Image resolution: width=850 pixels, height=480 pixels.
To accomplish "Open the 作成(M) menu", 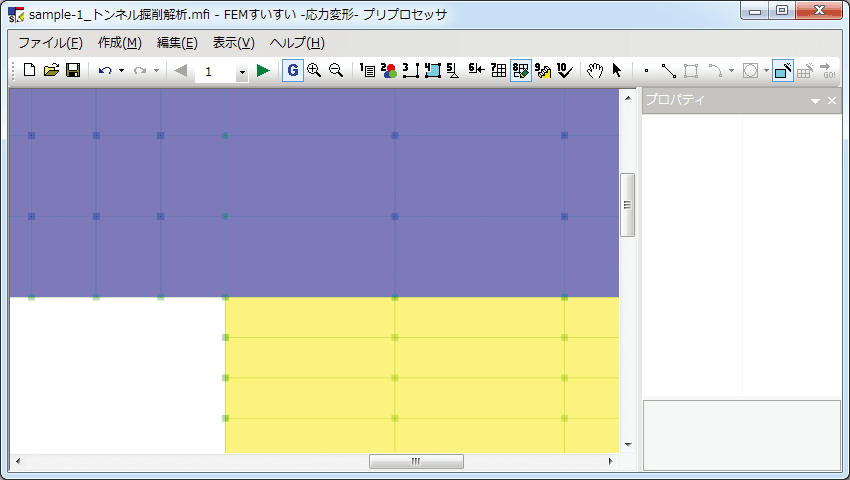I will pos(120,43).
